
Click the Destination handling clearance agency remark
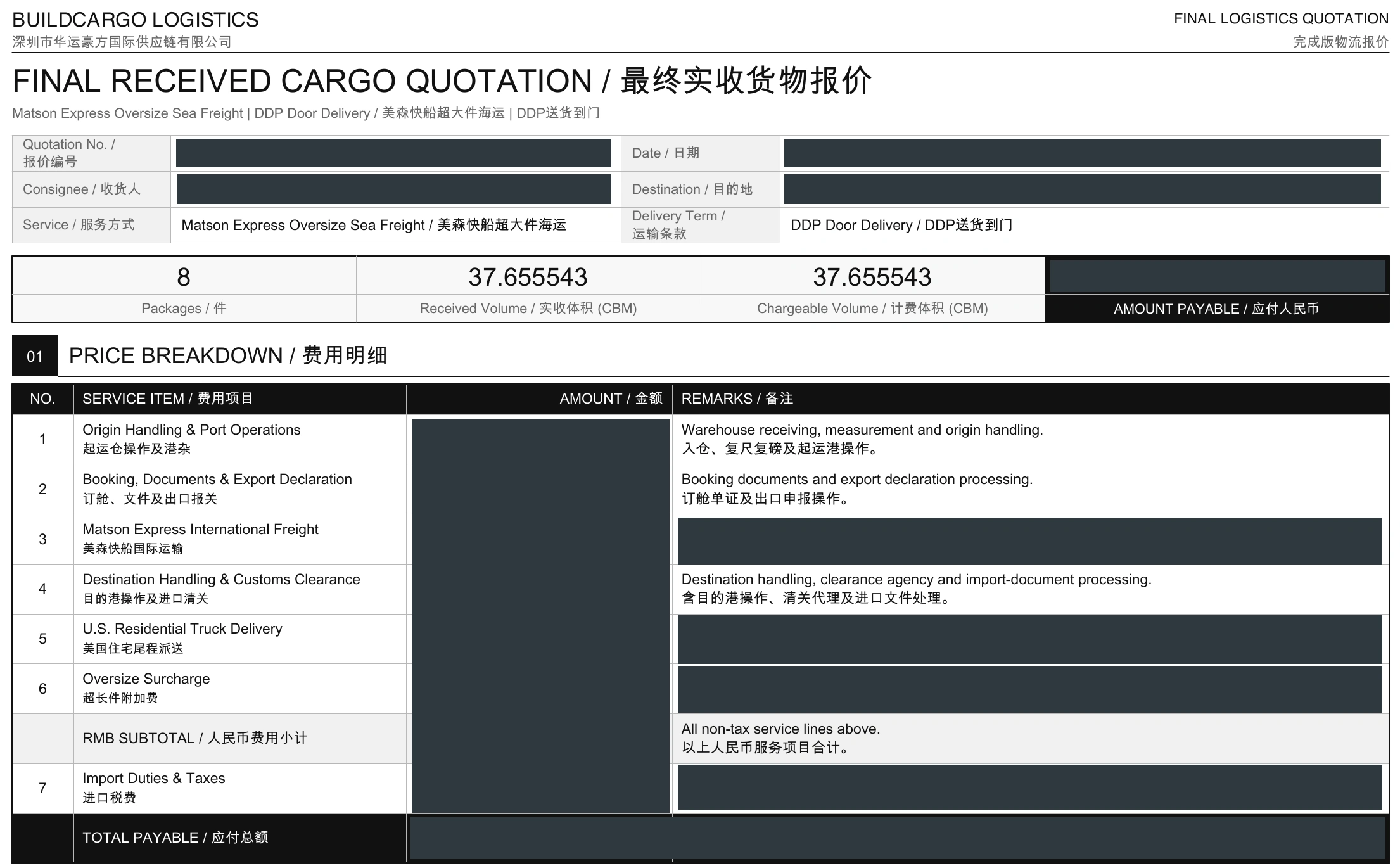click(917, 589)
